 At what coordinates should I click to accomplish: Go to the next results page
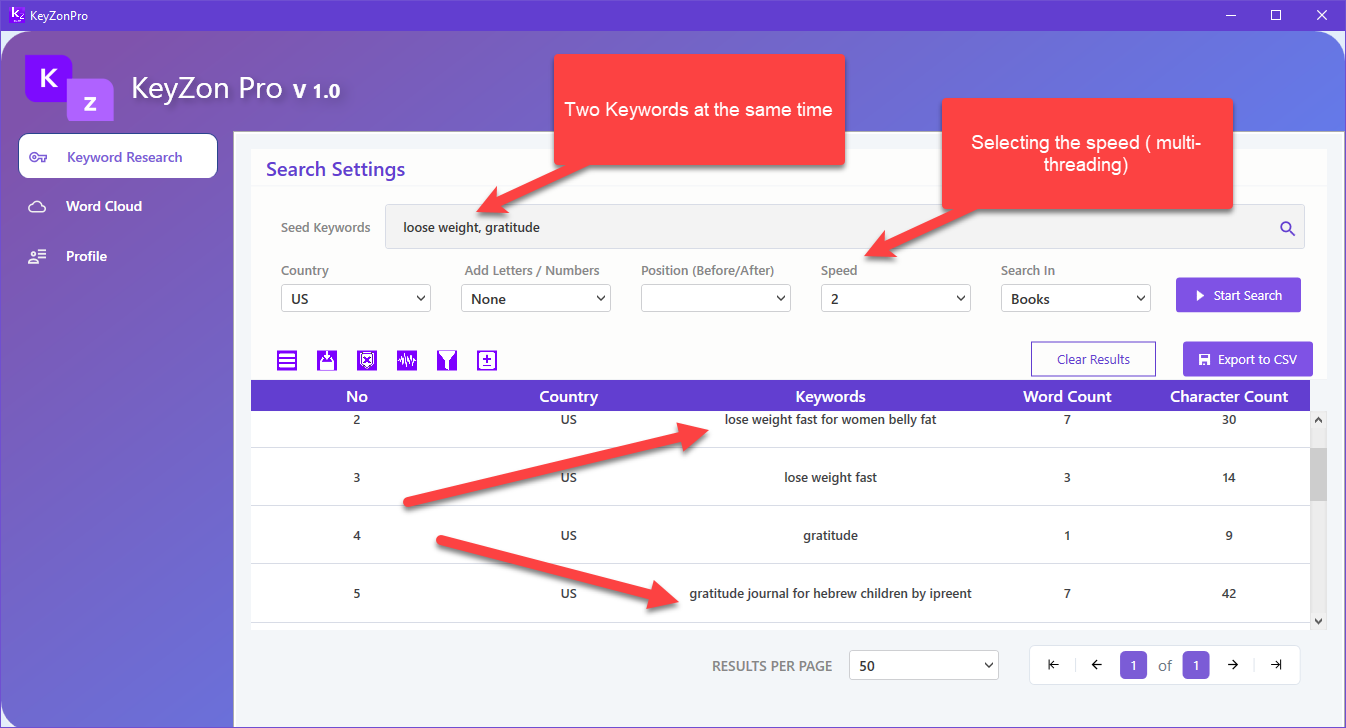point(1233,665)
